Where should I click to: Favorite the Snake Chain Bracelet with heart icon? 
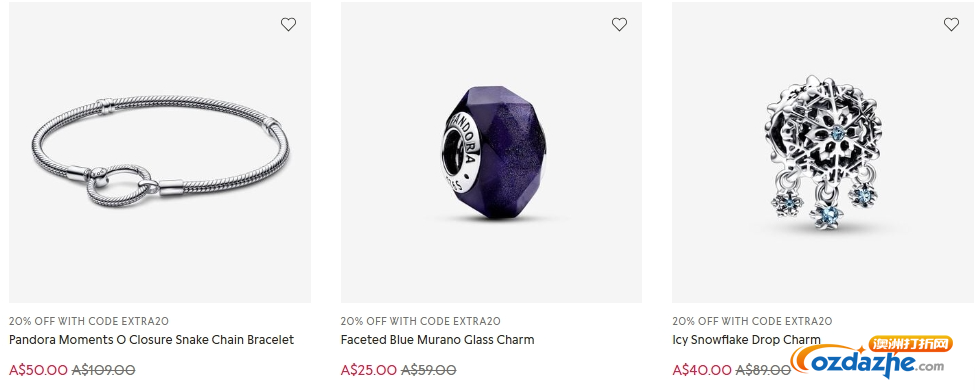point(288,24)
